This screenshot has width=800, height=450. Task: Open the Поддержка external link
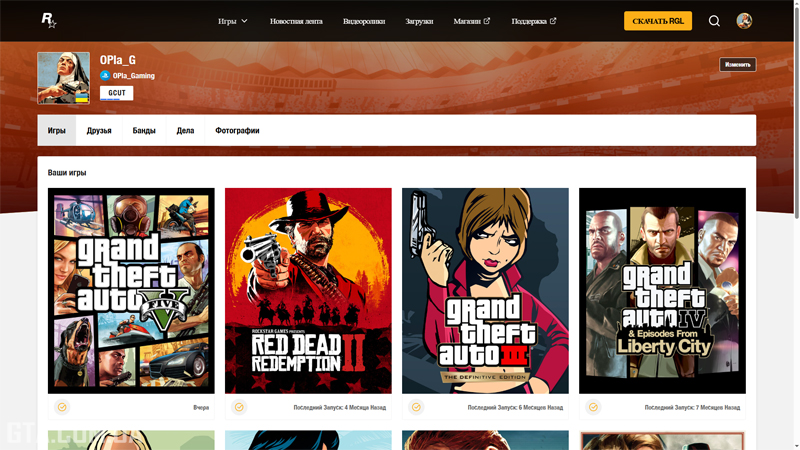point(533,21)
